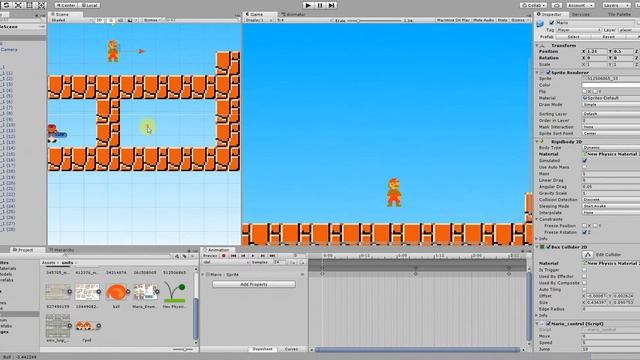Open the Layers dropdown in toolbar
Screen dimensions: 640x360
point(616,5)
